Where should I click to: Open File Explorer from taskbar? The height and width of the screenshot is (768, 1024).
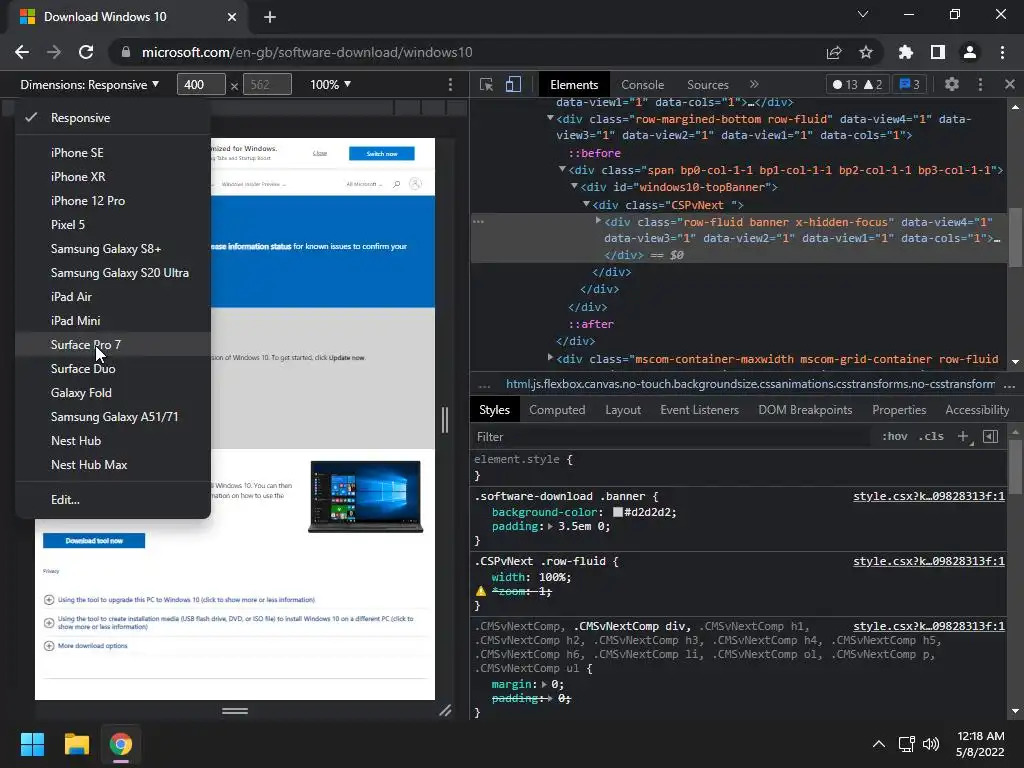(x=76, y=744)
